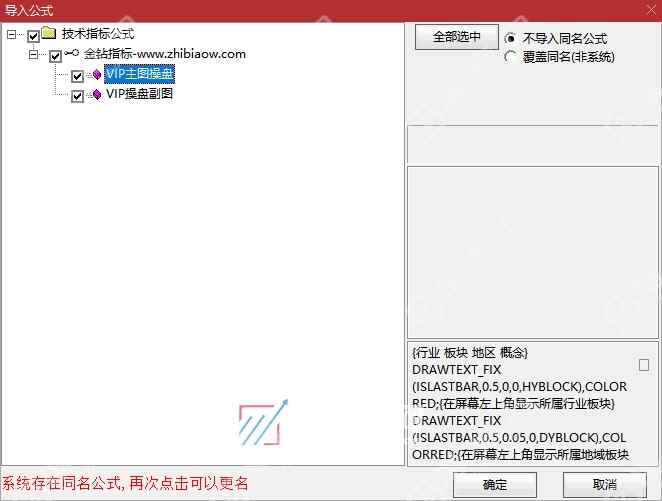662x501 pixels.
Task: Click the yellow folder icon of 技术指标公式
Action: pos(49,32)
